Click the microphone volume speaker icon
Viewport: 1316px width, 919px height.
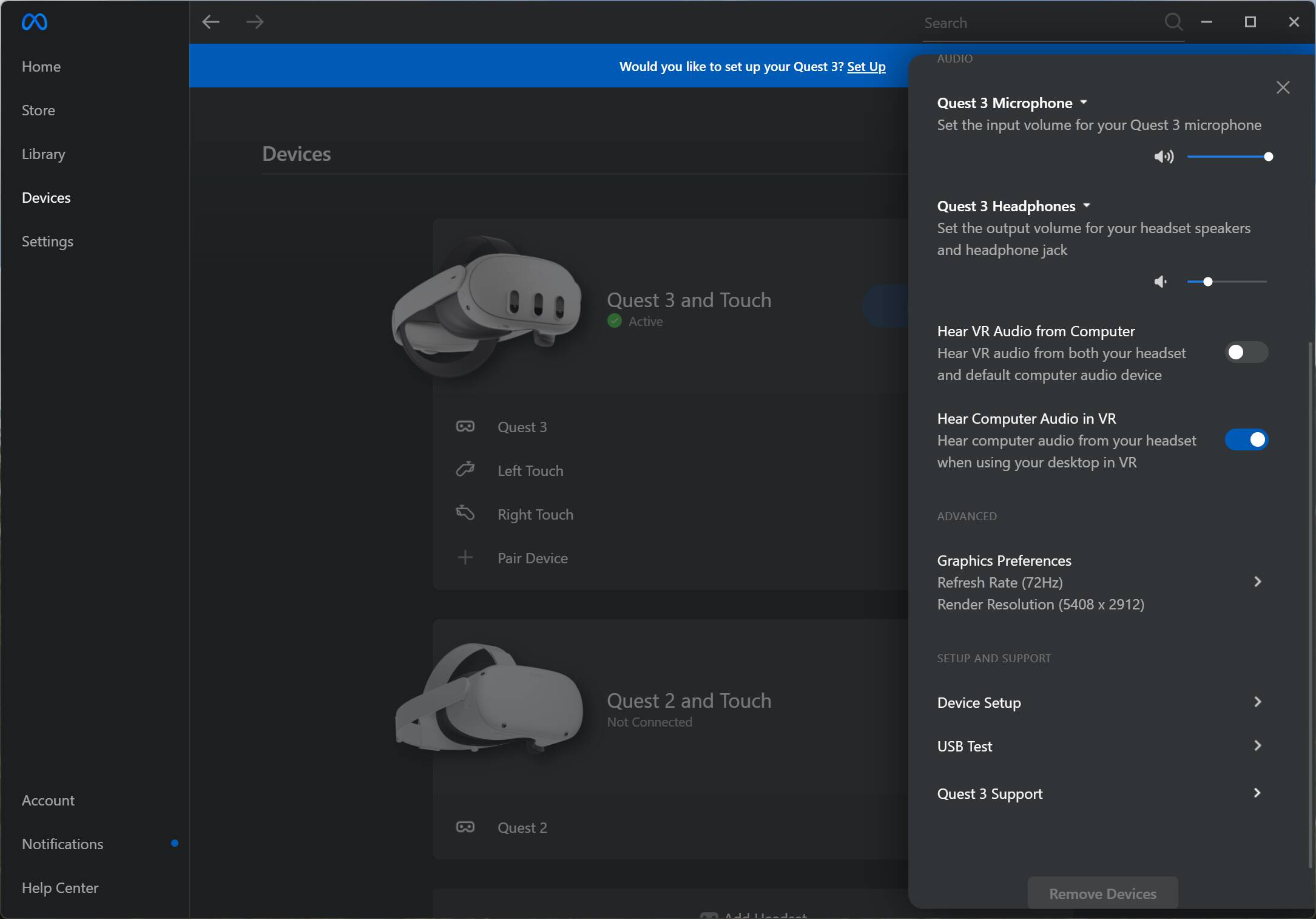click(1163, 157)
